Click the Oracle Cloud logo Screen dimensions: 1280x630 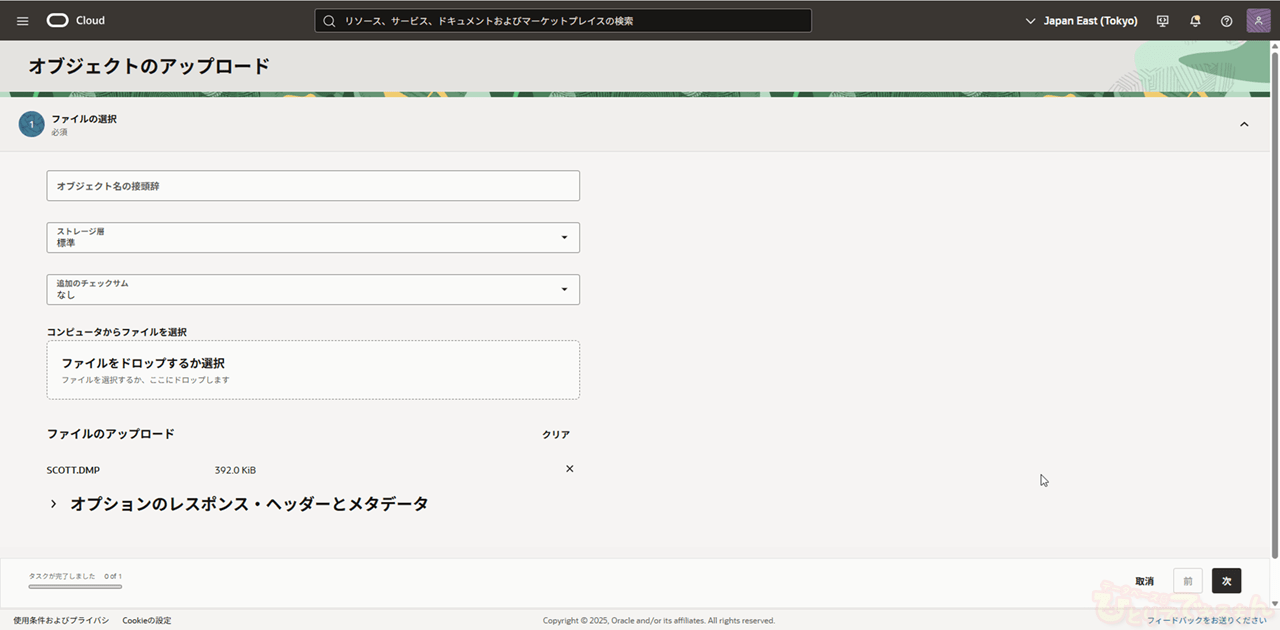coord(75,21)
